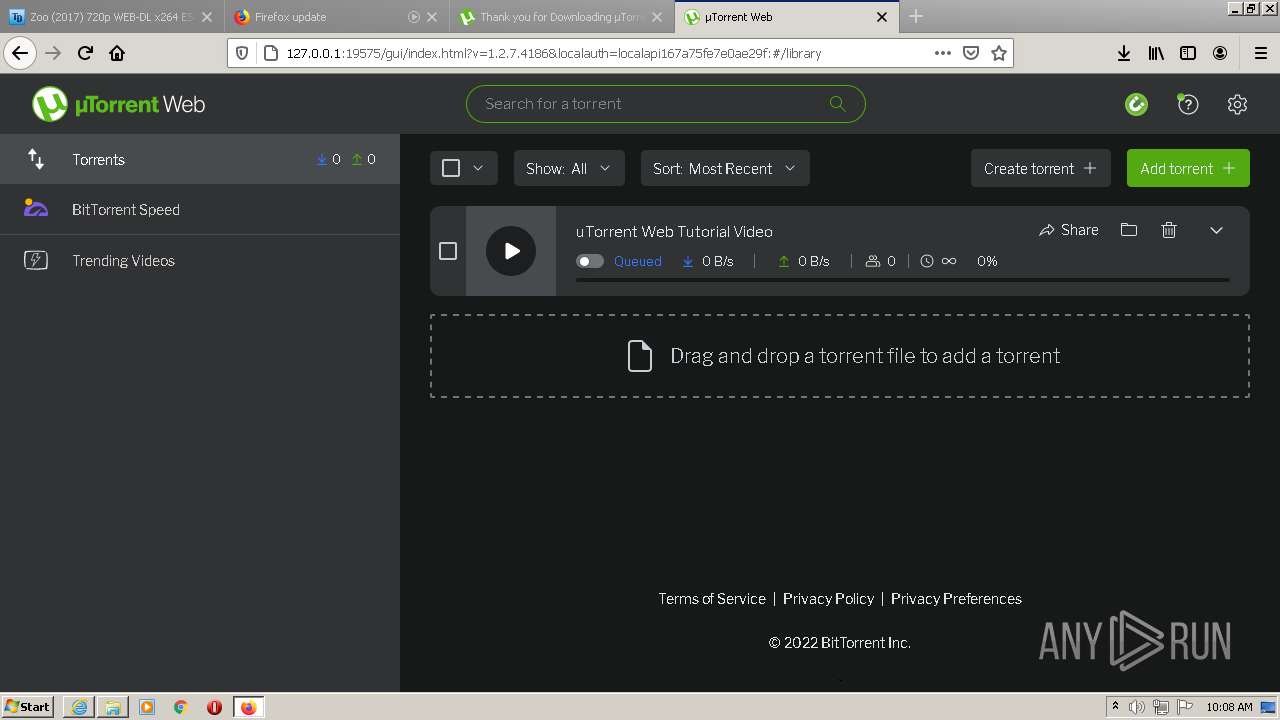Open the Windows Start button
Screen dimensions: 1280x720
(x=28, y=706)
